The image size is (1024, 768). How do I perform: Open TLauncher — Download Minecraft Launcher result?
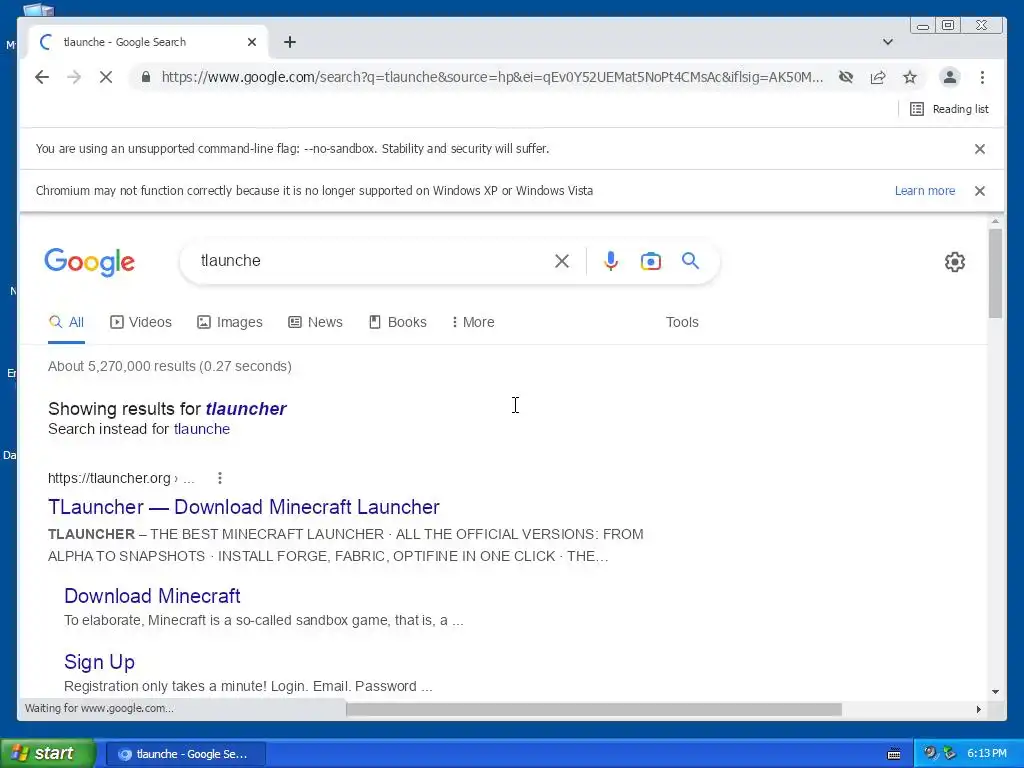point(244,507)
